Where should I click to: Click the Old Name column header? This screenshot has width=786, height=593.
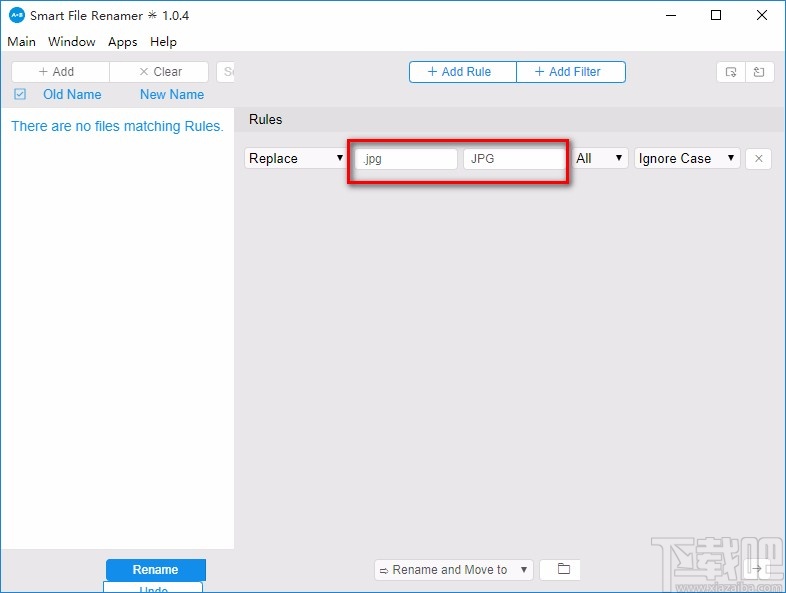[72, 94]
